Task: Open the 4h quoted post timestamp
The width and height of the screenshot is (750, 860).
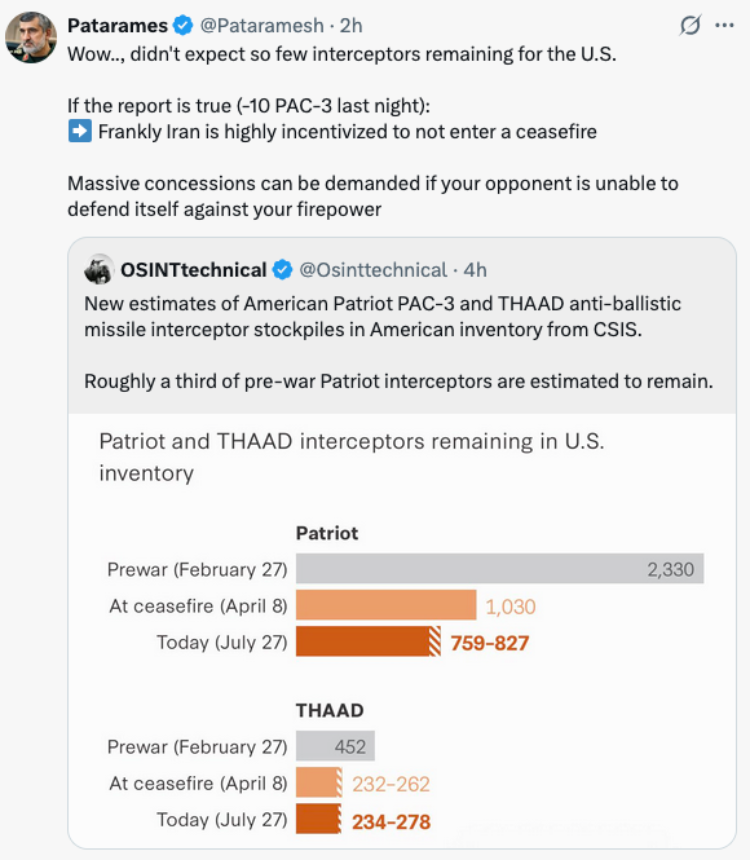Action: [x=475, y=270]
